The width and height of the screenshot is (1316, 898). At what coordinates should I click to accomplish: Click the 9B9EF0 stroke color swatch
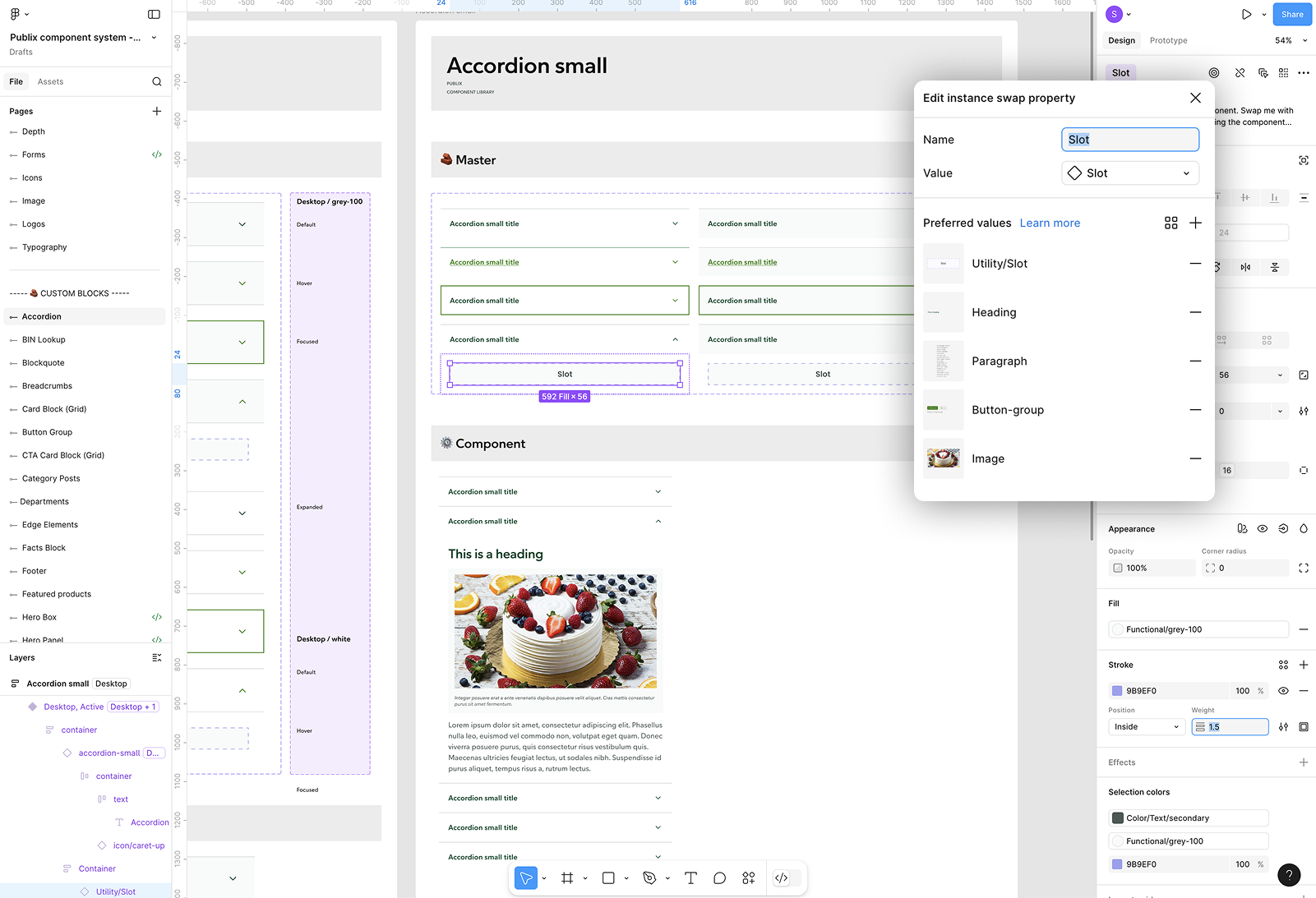[x=1117, y=691]
